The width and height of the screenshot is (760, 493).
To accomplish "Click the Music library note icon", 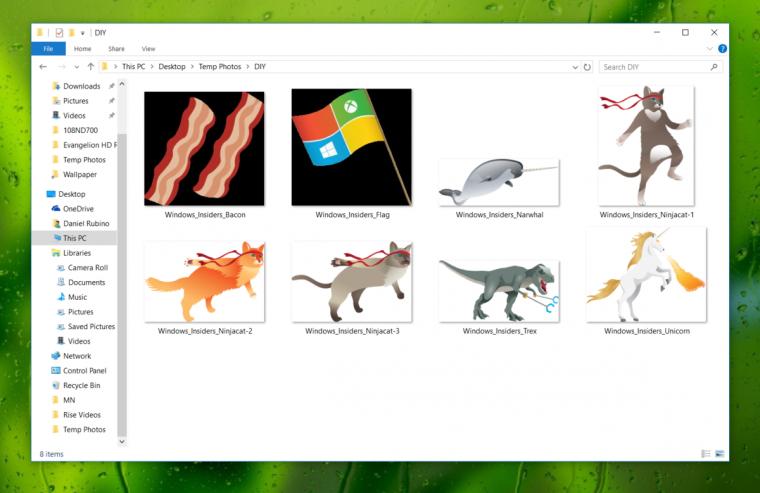I will click(61, 297).
